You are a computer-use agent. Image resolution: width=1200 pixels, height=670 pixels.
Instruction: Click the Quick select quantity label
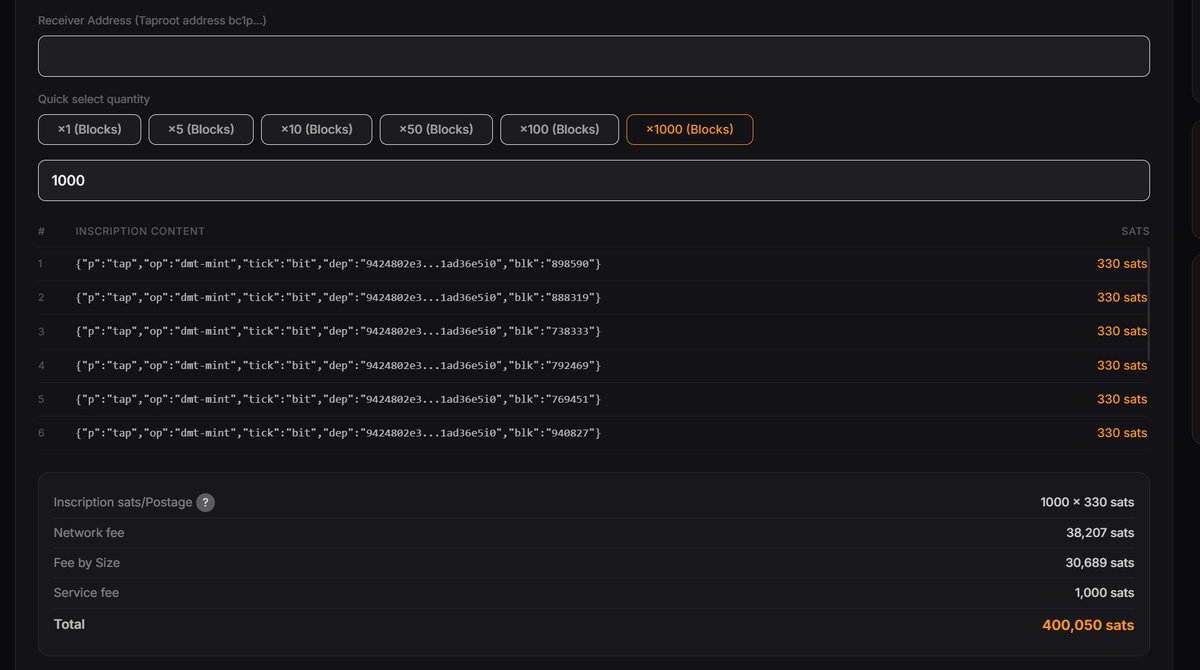point(94,99)
